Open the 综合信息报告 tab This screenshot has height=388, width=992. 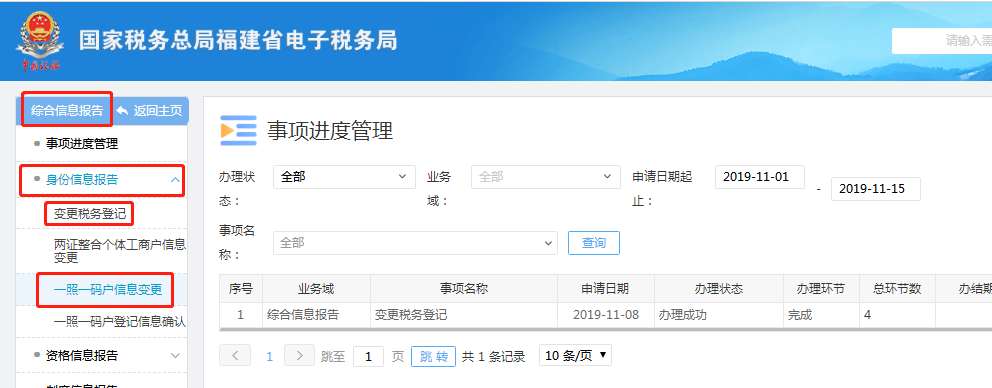point(67,110)
